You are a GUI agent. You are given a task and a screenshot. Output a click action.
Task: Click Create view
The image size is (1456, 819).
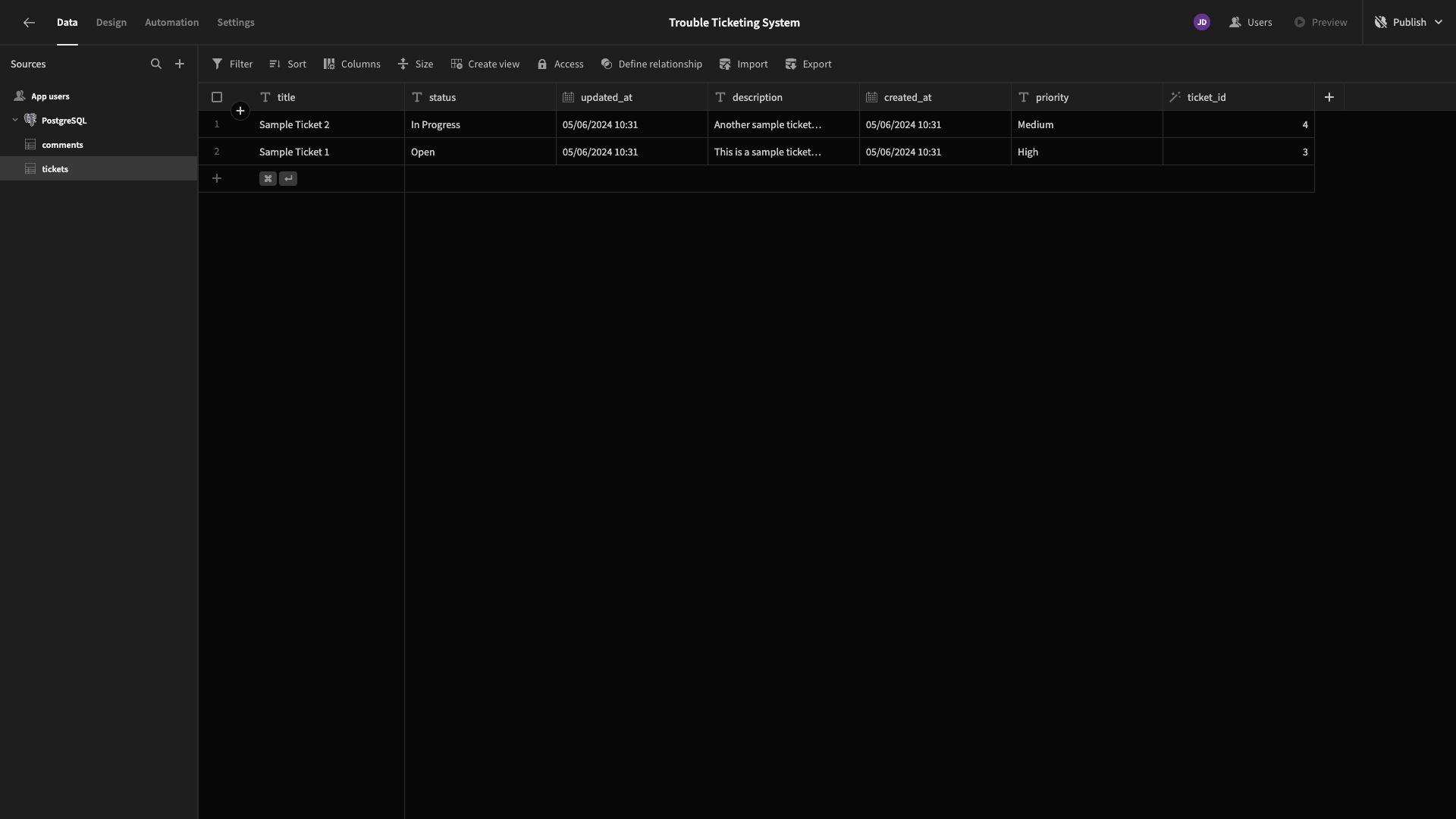pyautogui.click(x=485, y=64)
